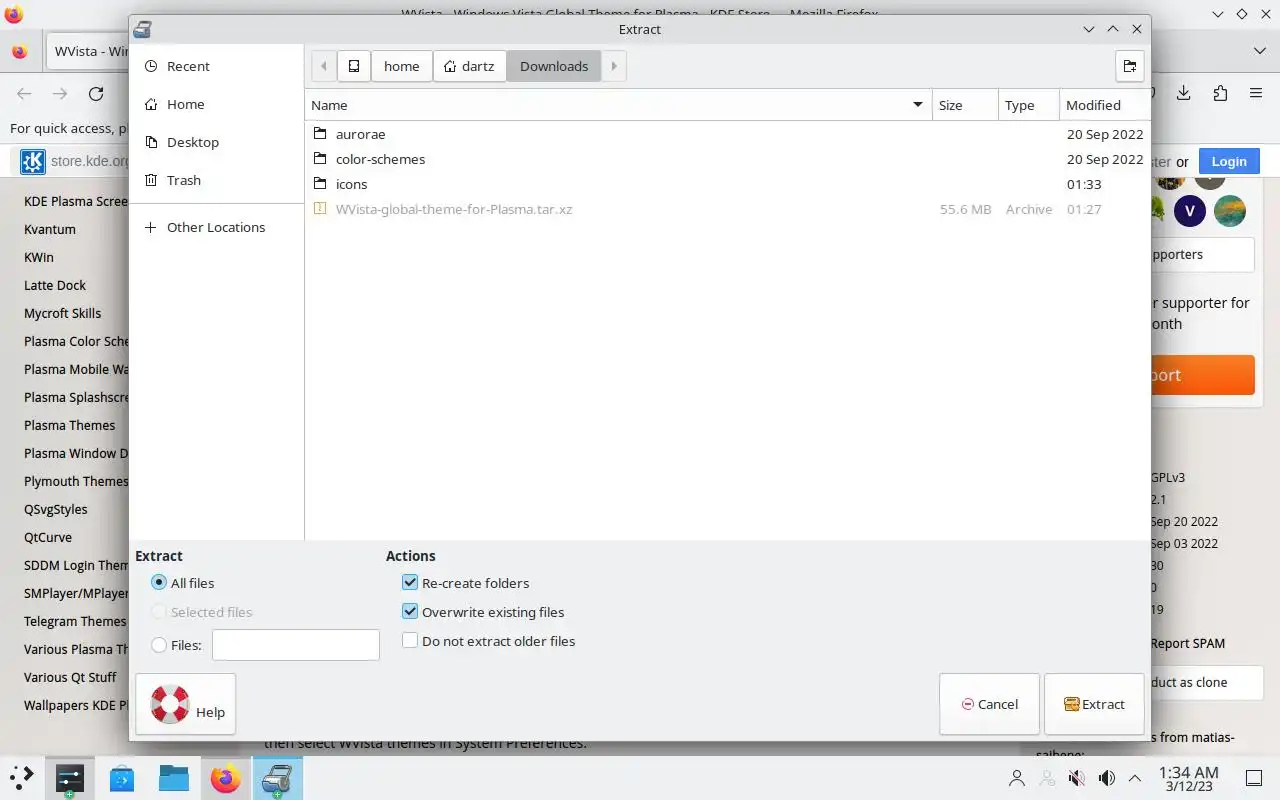
Task: Open Discover store from the taskbar
Action: (122, 777)
